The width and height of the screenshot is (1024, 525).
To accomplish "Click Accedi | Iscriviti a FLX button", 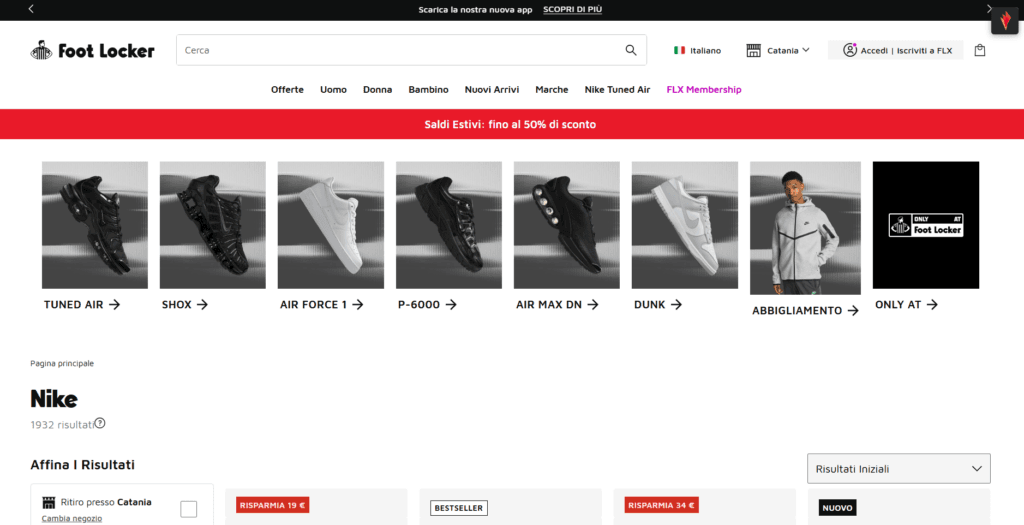I will coord(895,50).
